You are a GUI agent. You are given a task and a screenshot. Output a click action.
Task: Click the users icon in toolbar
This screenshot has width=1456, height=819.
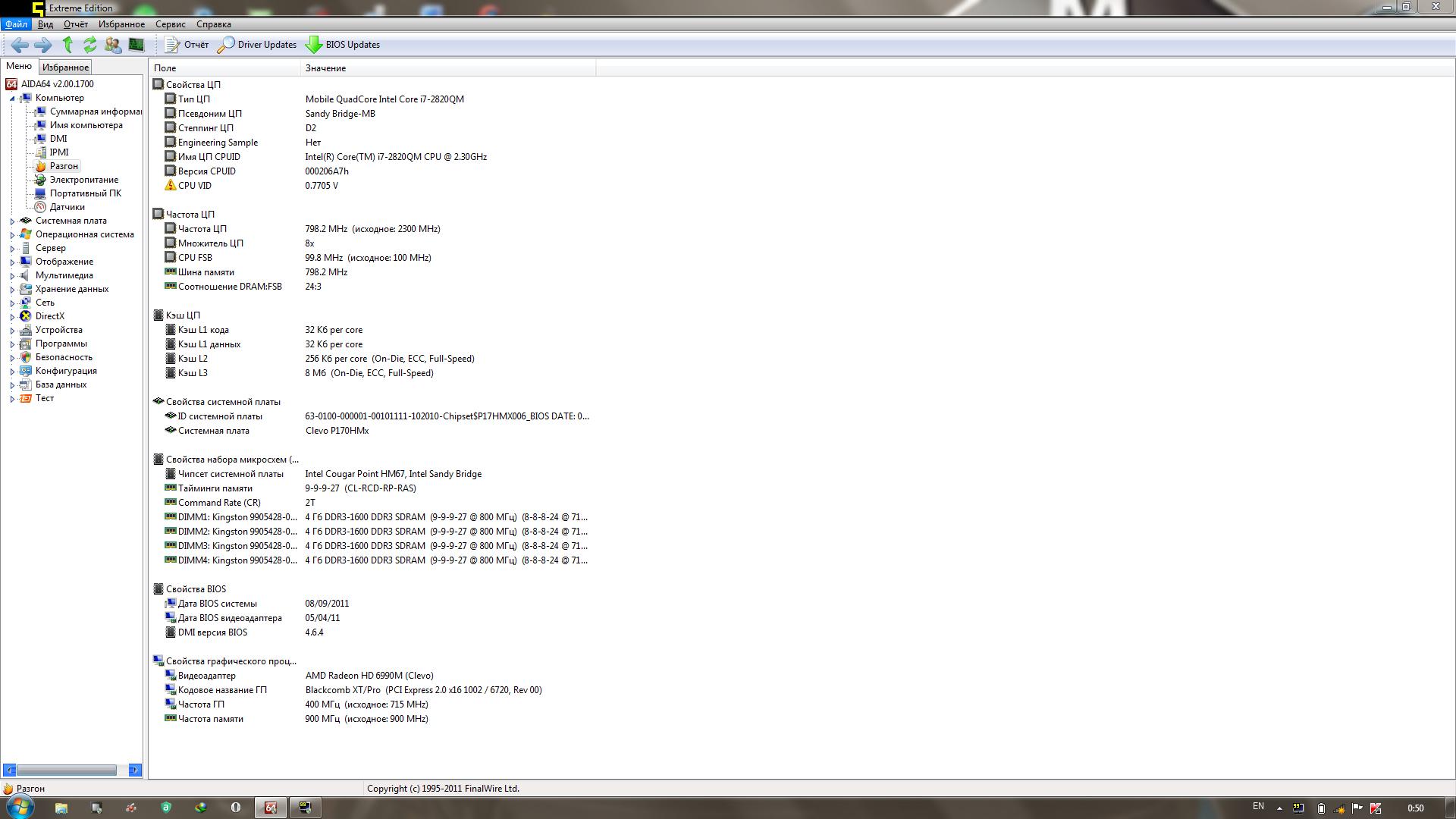click(113, 45)
